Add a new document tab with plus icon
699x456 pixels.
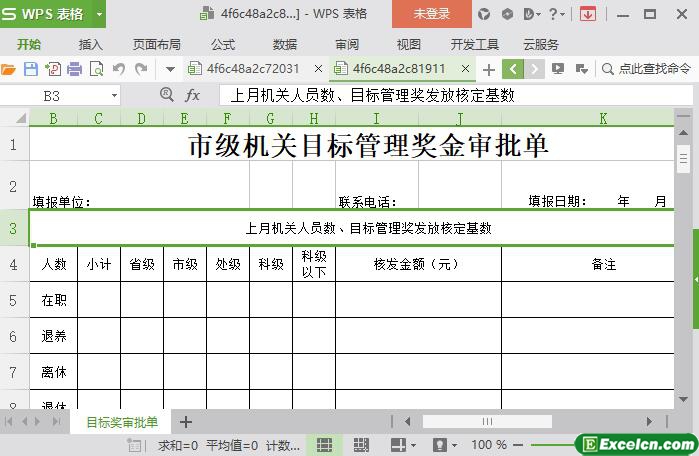[x=489, y=70]
